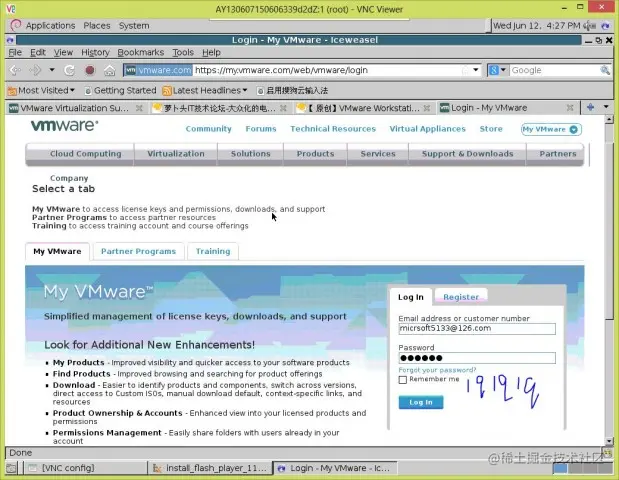
Task: Open the Forums link
Action: coord(261,129)
